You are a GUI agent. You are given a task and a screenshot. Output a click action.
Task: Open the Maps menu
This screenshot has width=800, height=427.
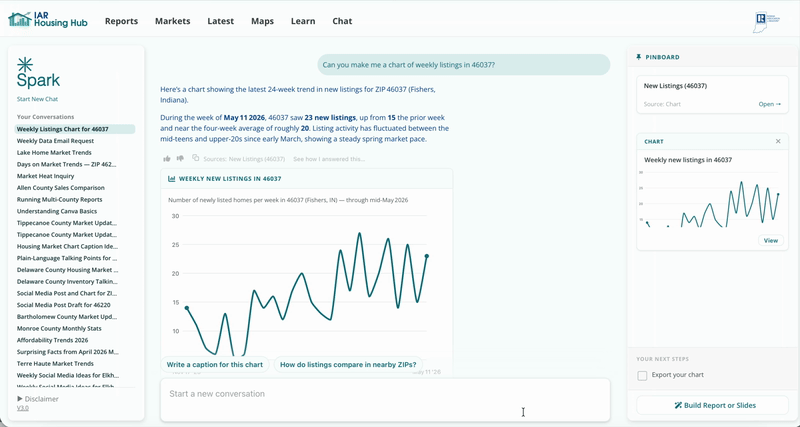click(262, 21)
